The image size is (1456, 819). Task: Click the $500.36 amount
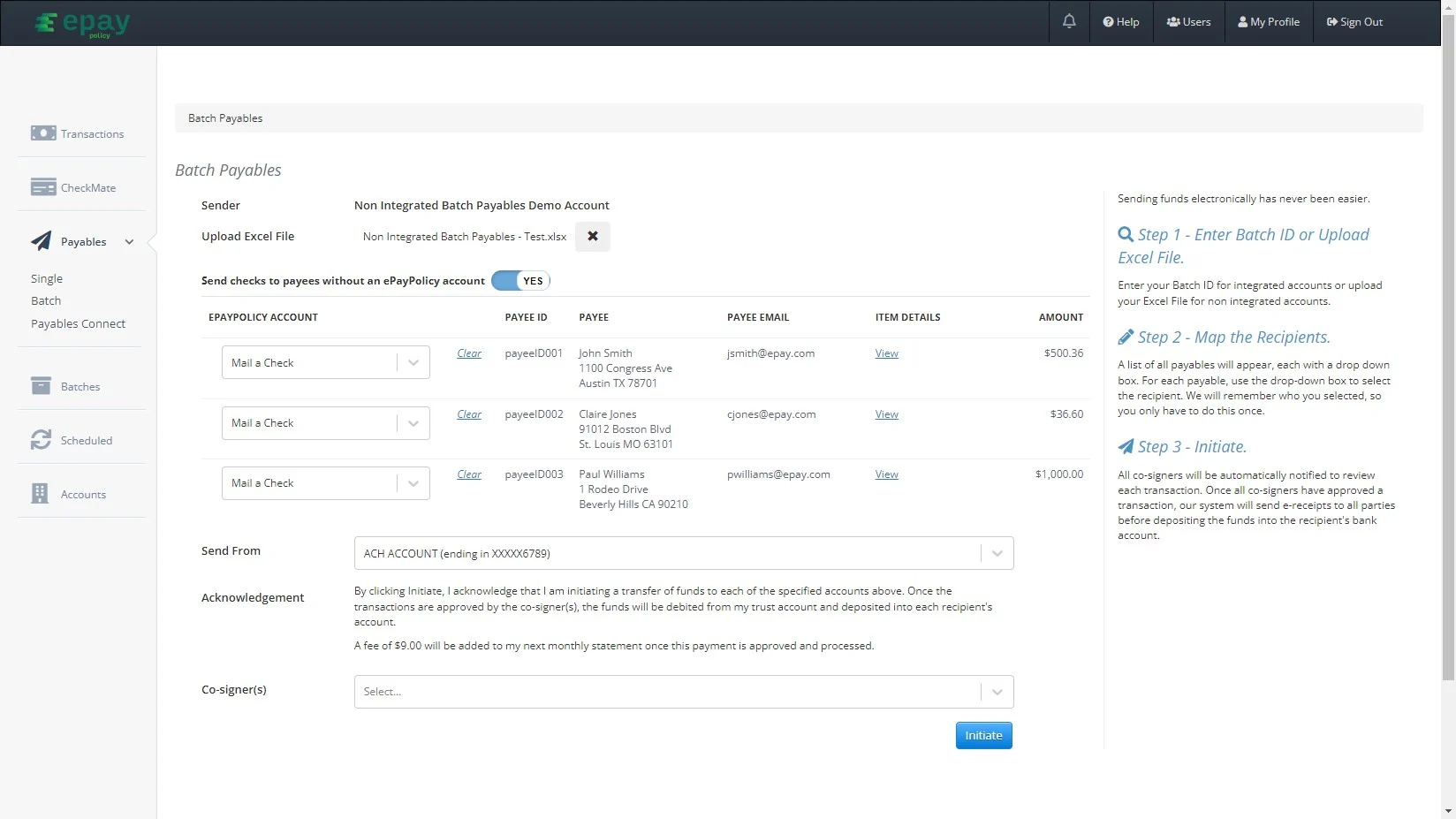click(1064, 353)
